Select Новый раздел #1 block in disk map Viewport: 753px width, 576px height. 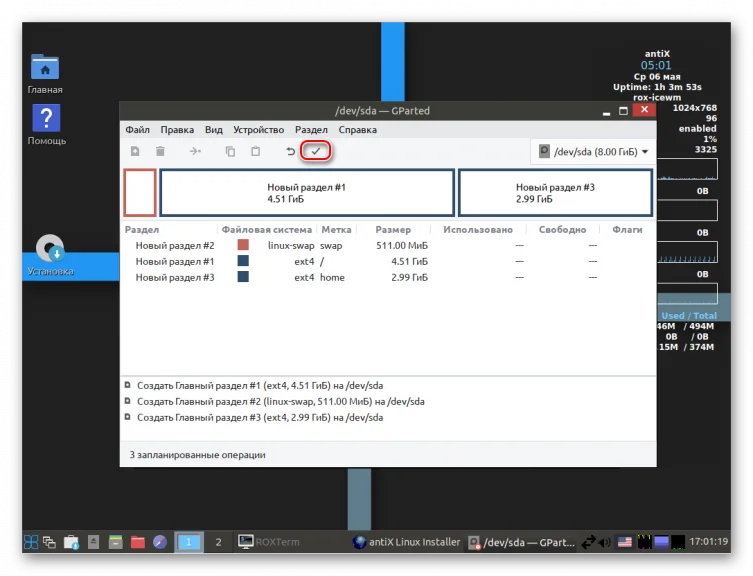307,193
